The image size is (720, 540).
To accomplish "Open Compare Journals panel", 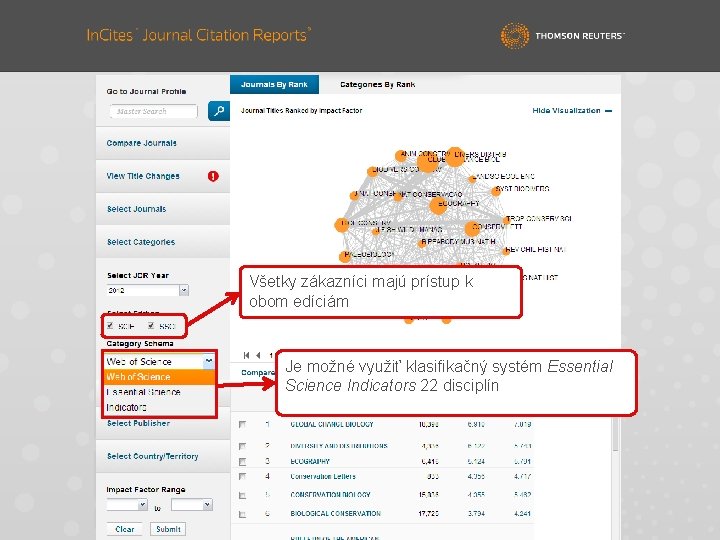I will (x=141, y=143).
